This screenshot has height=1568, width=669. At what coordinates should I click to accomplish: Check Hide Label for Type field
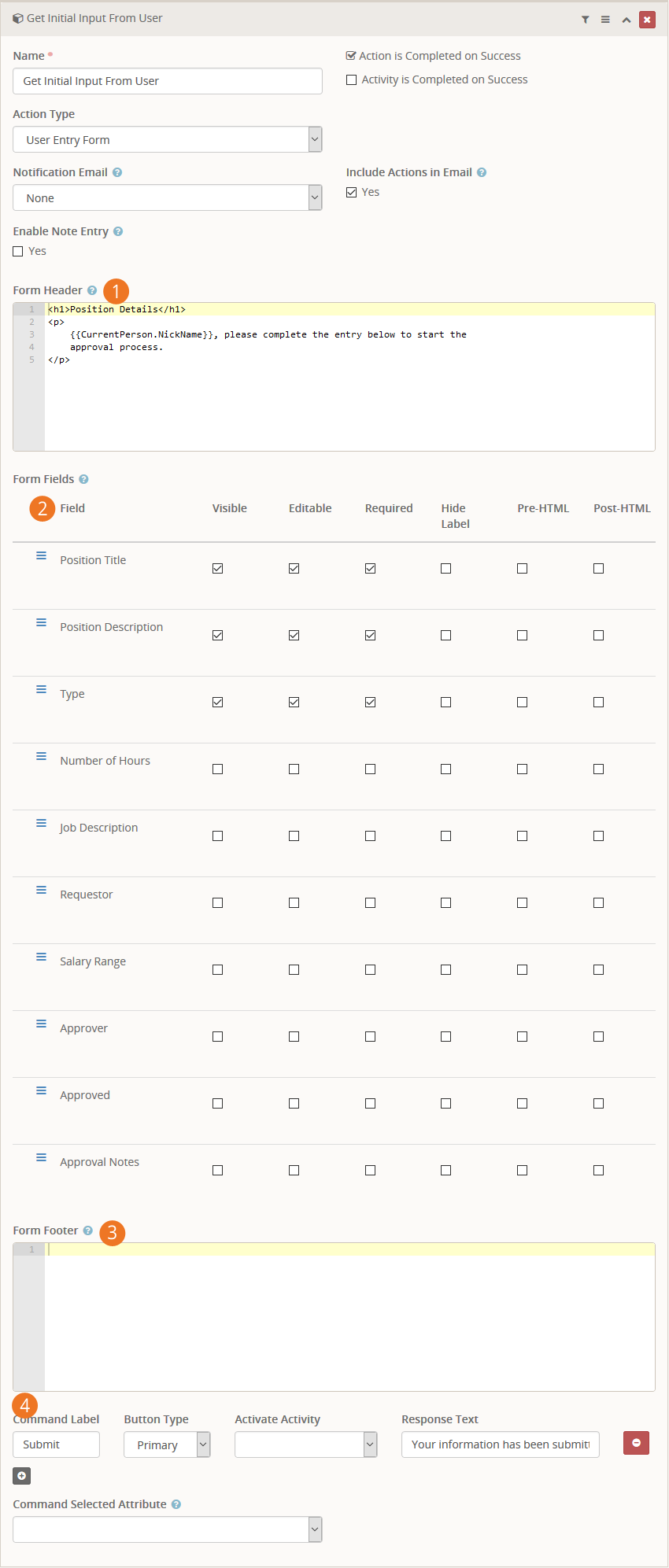tap(445, 702)
